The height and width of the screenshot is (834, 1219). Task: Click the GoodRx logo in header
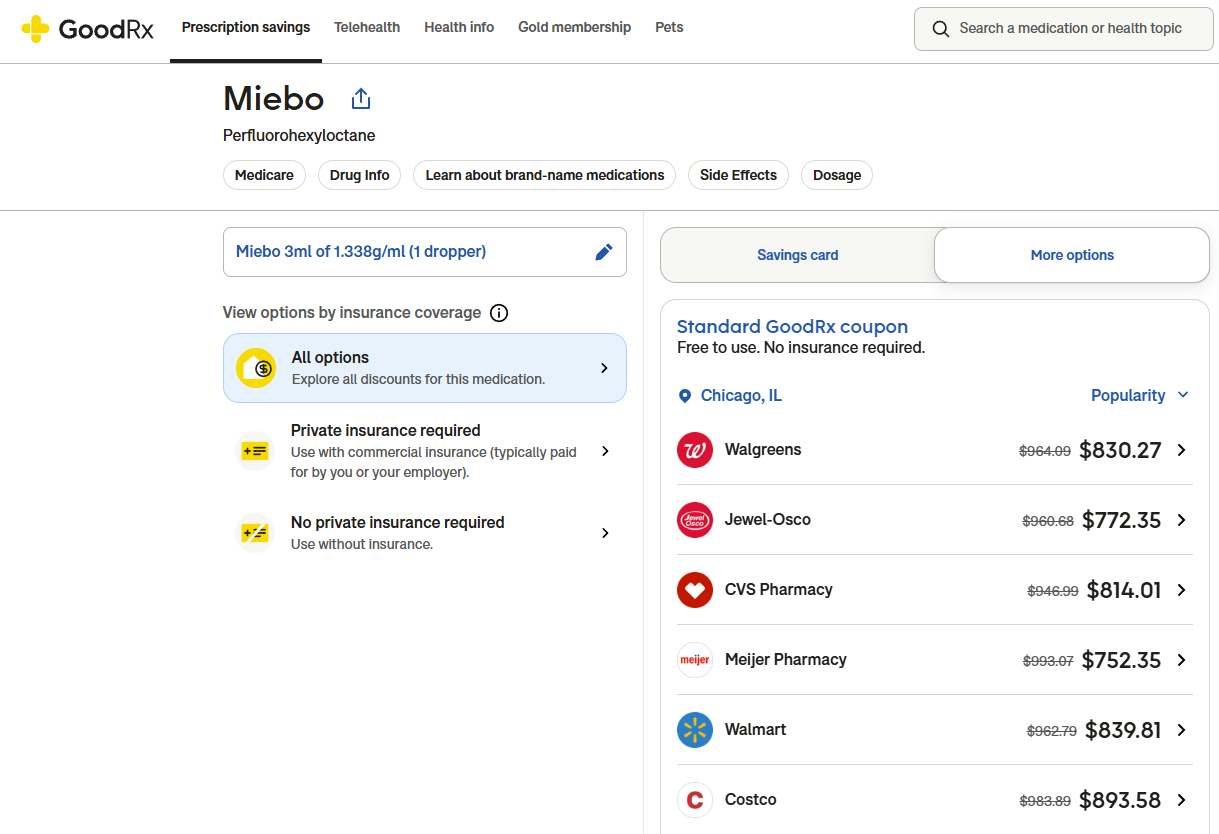pos(88,29)
